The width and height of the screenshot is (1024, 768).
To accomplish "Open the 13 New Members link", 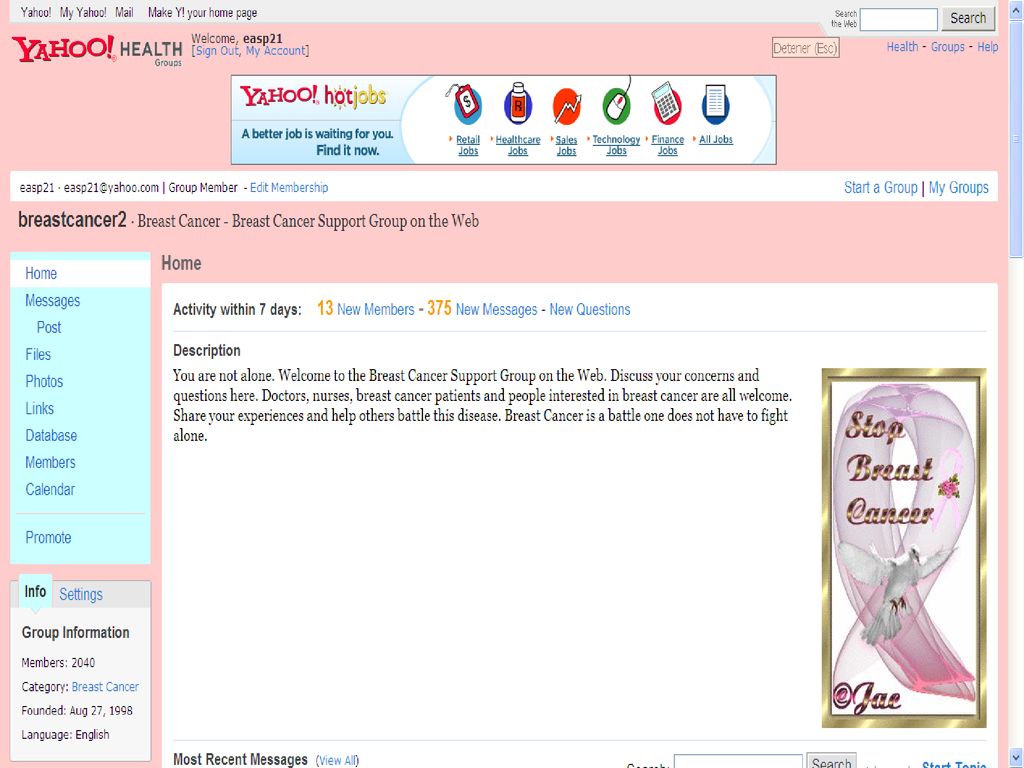I will (366, 309).
